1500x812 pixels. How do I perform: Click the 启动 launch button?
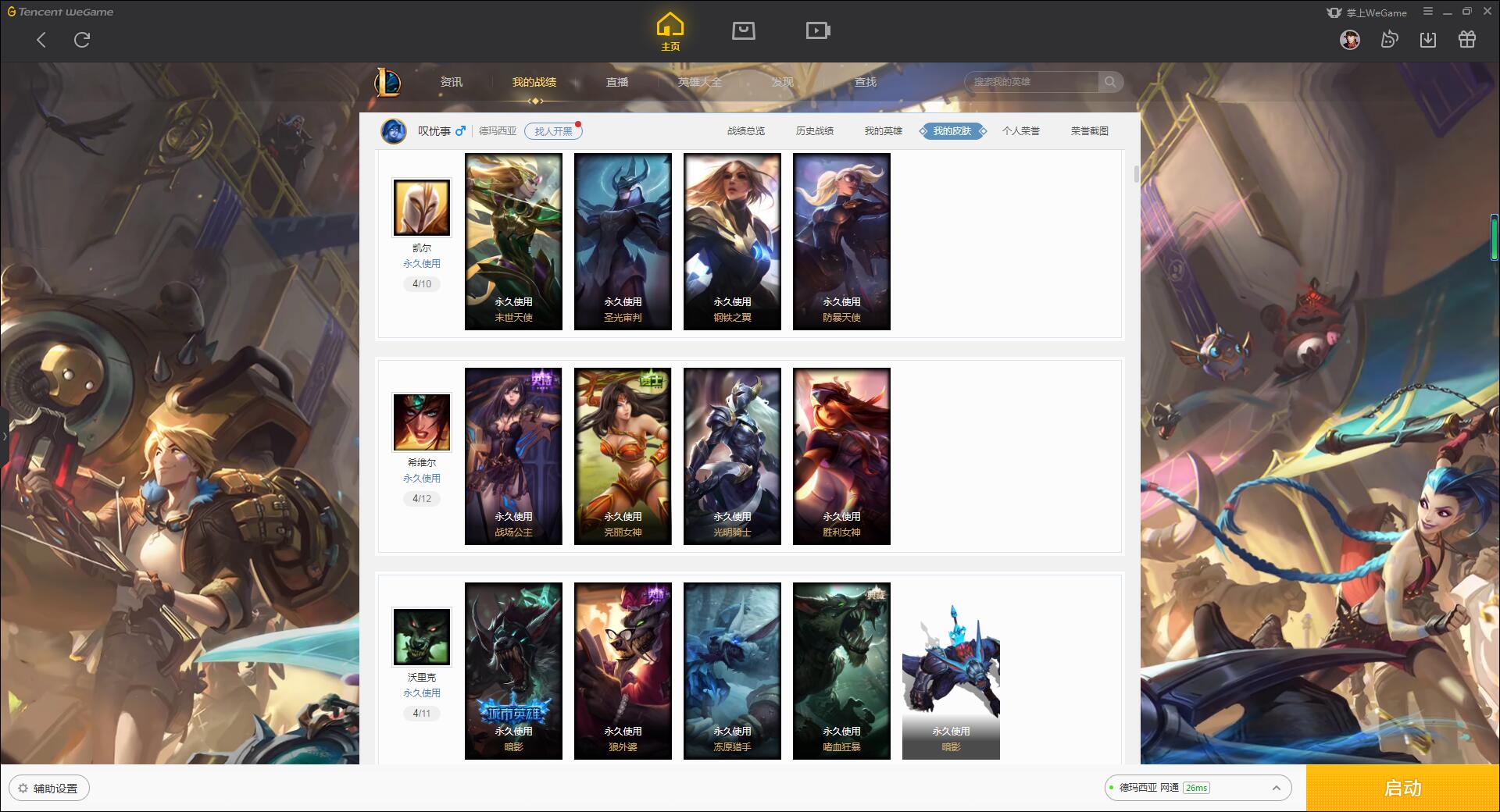[1403, 789]
